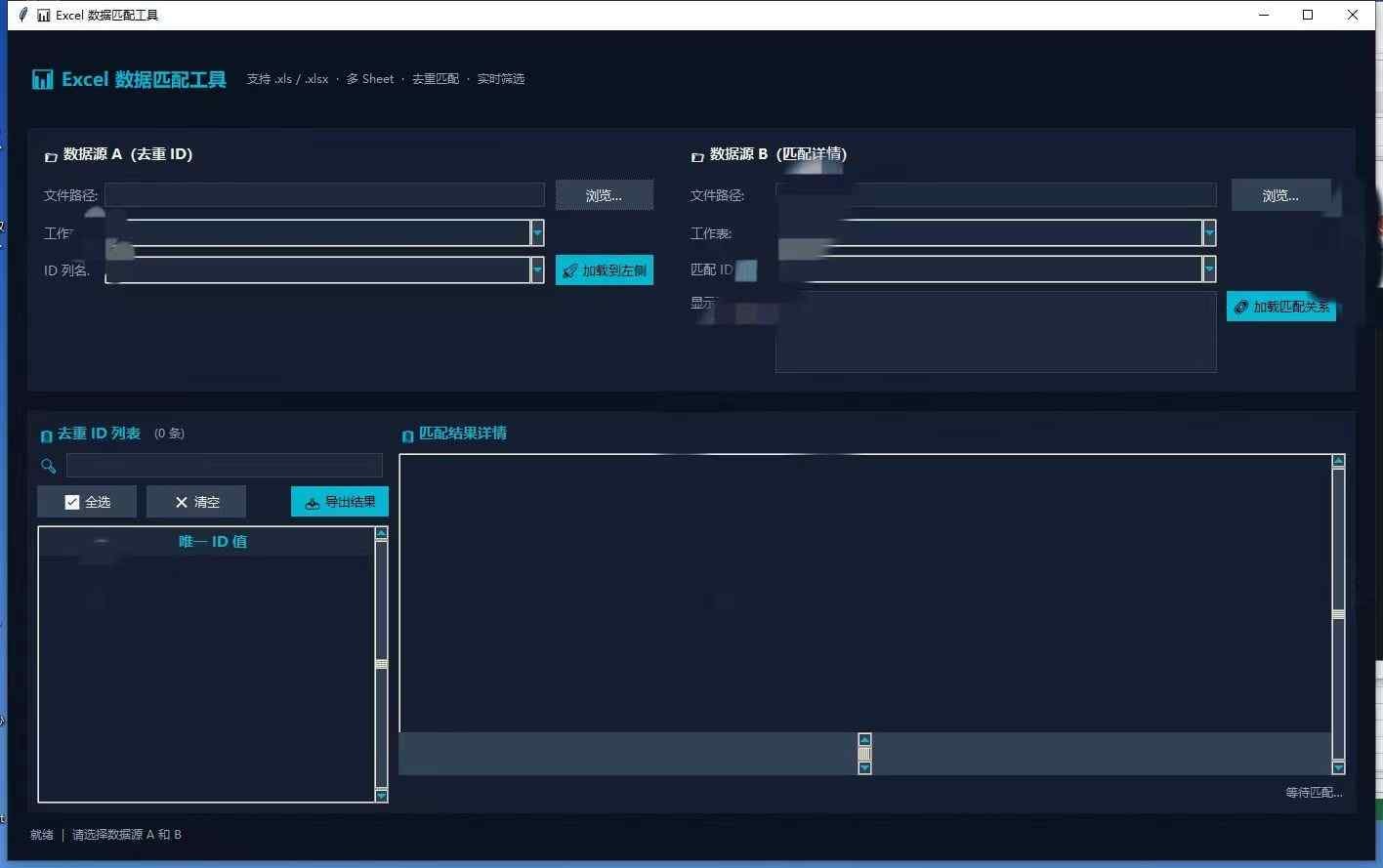Click the magnifier search icon above 全选
This screenshot has height=868, width=1383.
click(49, 466)
